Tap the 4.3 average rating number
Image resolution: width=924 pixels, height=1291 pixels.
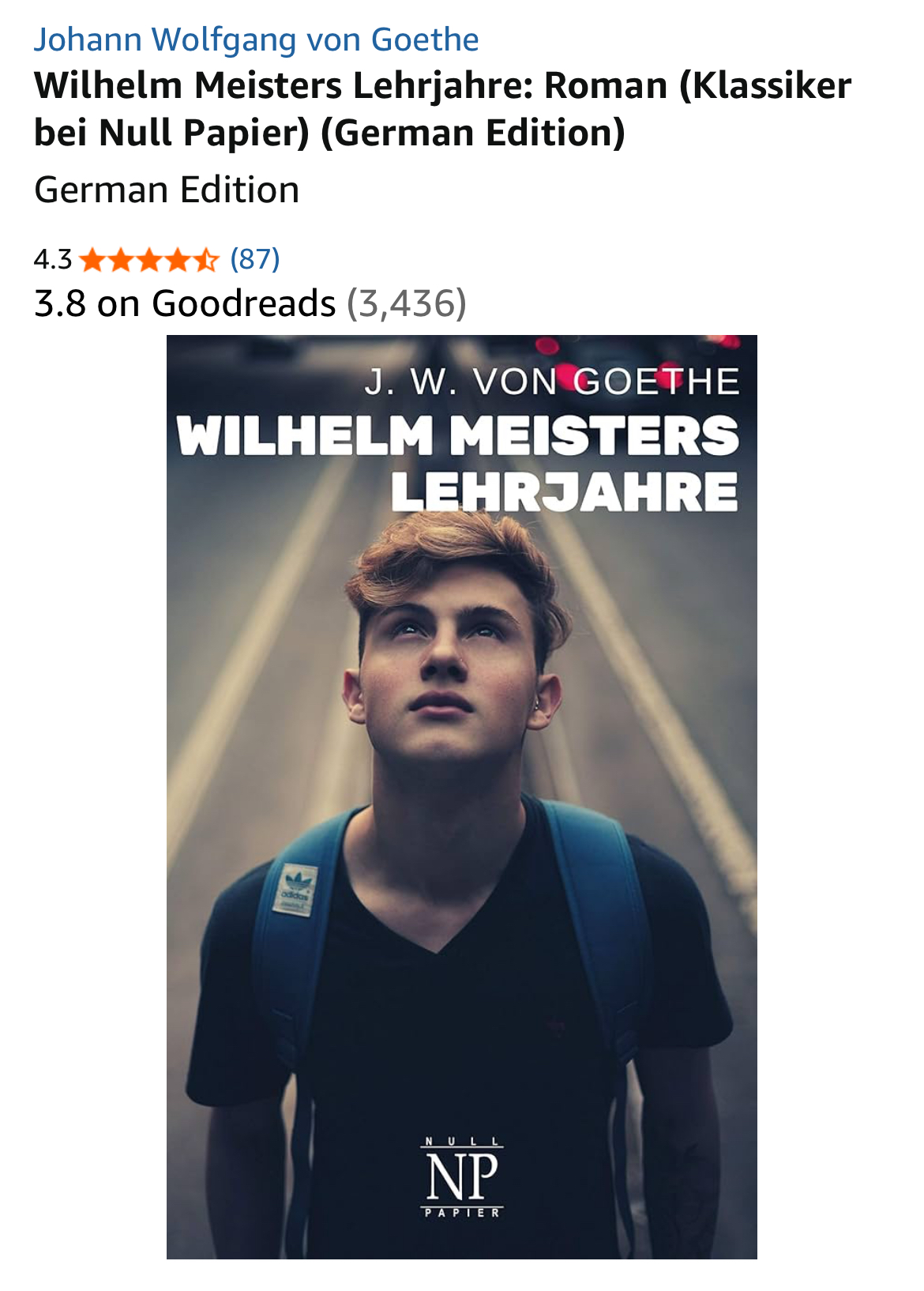coord(52,259)
